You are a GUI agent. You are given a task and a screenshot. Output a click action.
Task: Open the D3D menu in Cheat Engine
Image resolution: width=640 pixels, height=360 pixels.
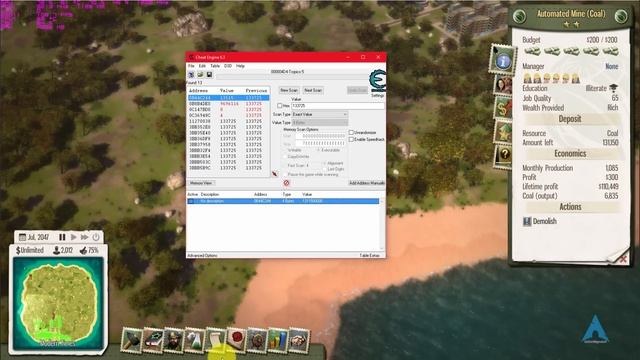[x=228, y=66]
